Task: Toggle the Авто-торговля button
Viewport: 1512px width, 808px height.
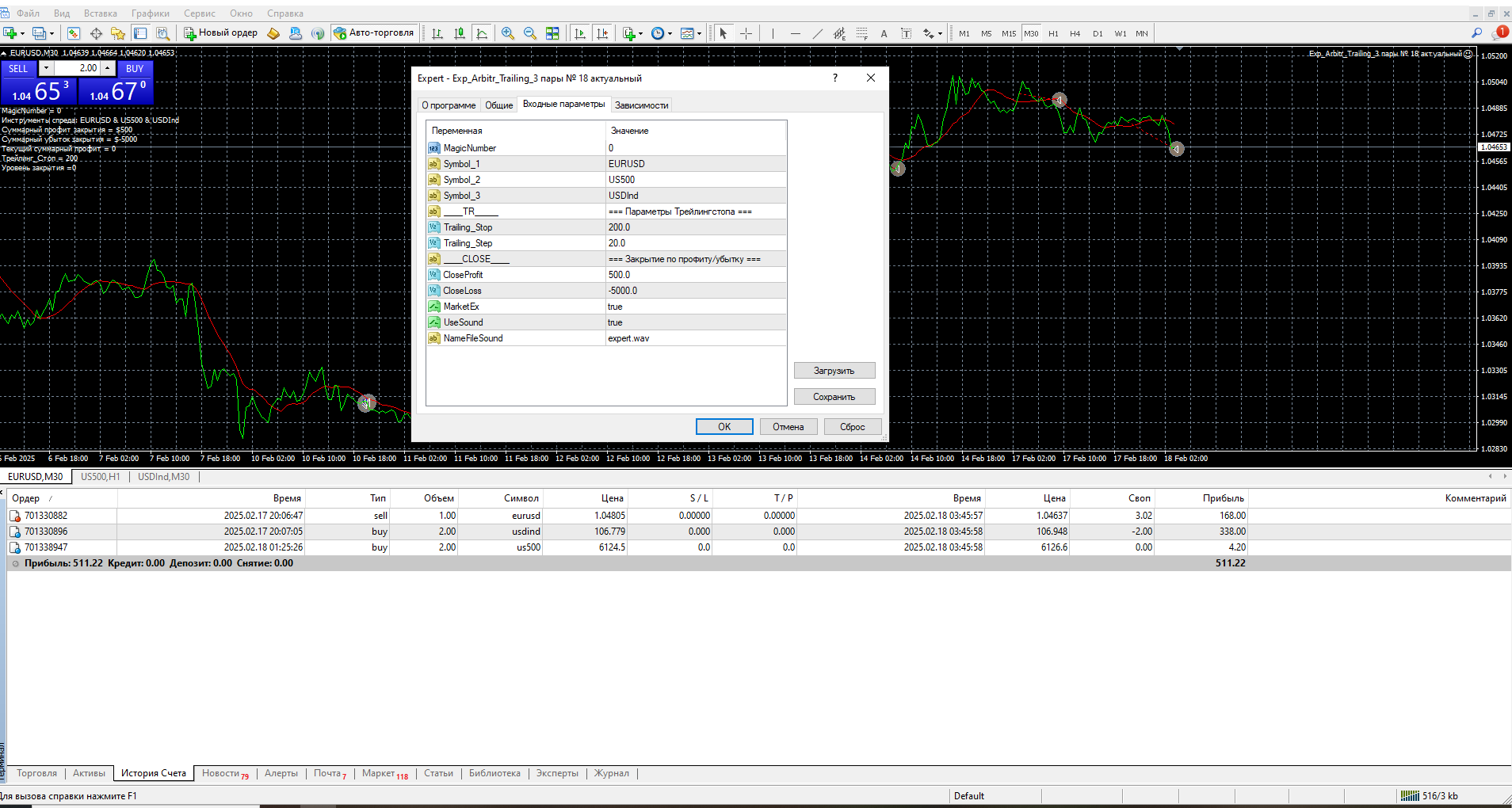Action: pyautogui.click(x=374, y=33)
